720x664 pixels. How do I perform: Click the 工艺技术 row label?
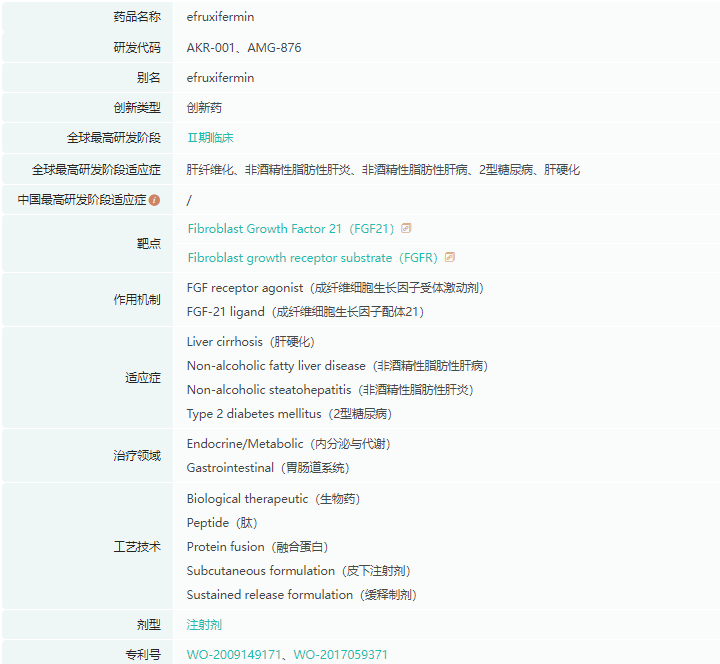click(137, 547)
